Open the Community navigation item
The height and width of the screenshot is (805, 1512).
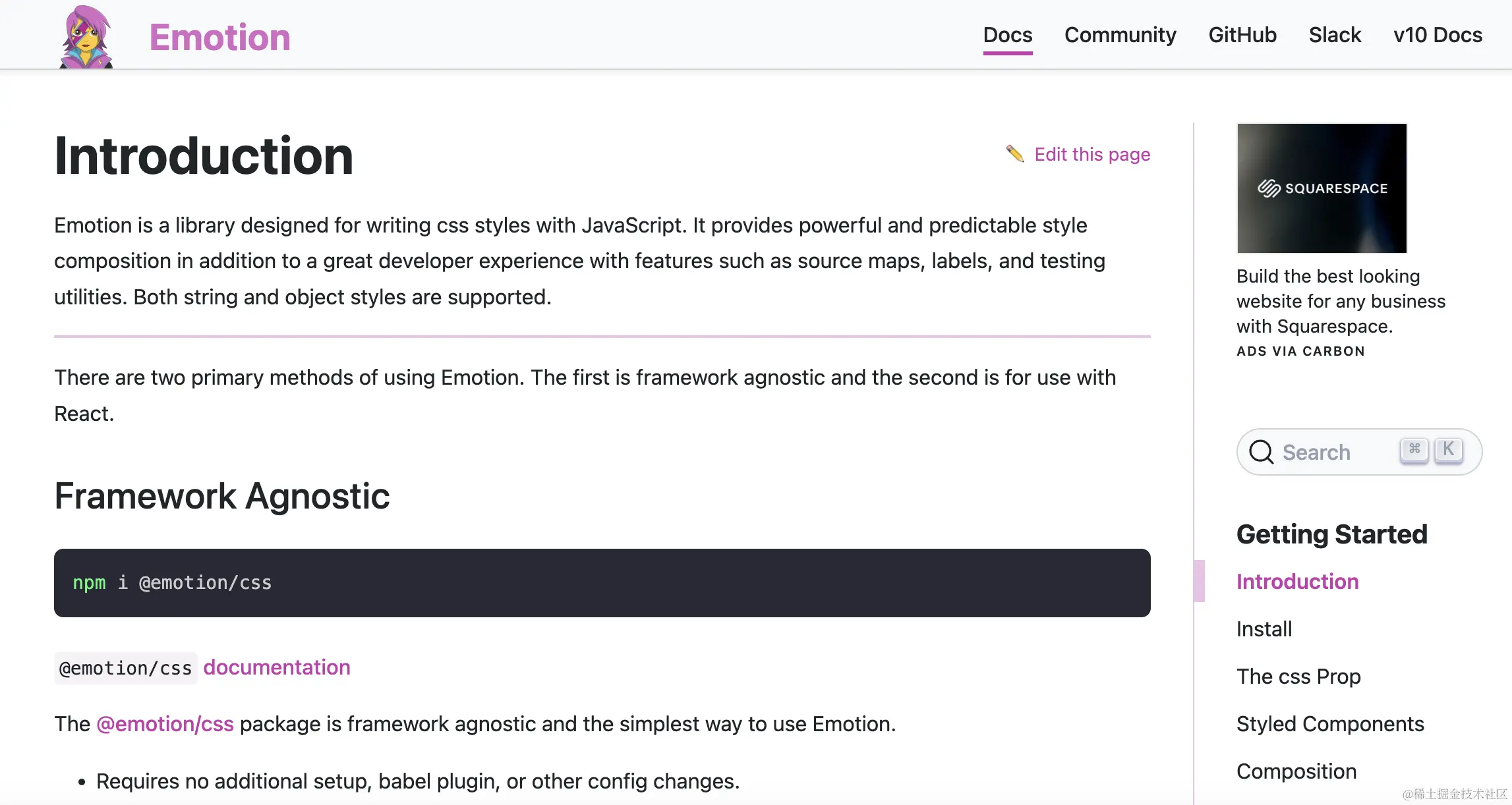[x=1120, y=35]
